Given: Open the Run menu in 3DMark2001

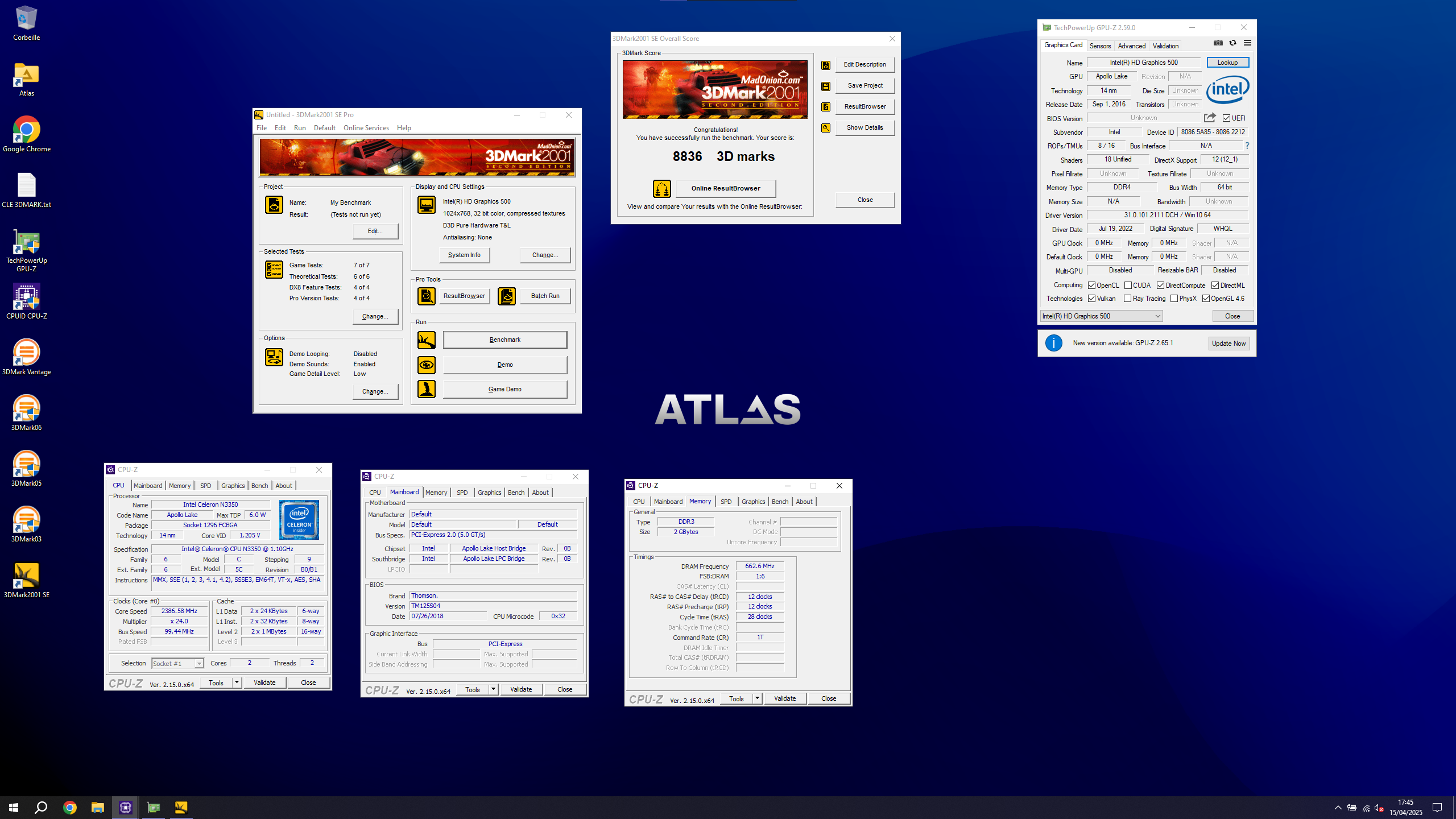Looking at the screenshot, I should [x=300, y=128].
